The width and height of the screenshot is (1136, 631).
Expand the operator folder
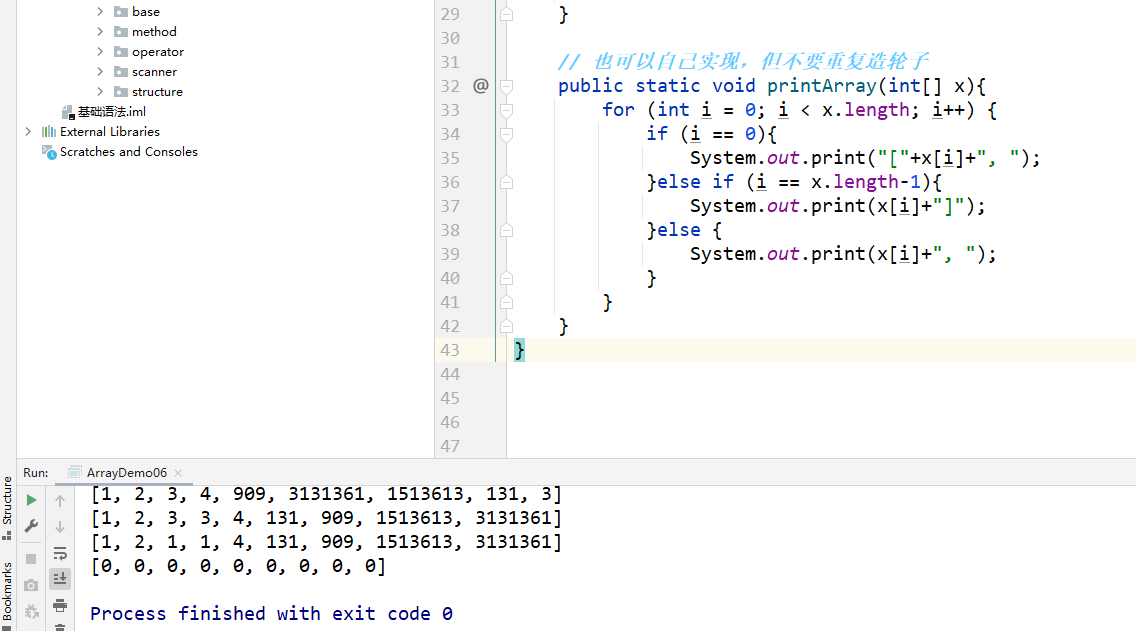(x=100, y=51)
